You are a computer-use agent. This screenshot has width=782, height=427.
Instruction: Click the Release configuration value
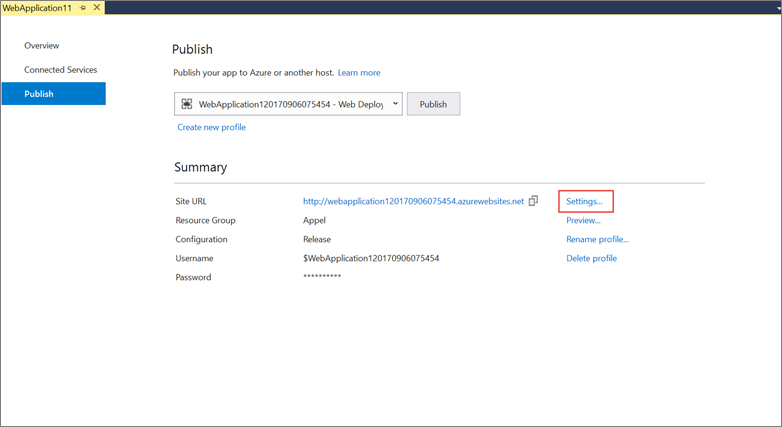[317, 239]
